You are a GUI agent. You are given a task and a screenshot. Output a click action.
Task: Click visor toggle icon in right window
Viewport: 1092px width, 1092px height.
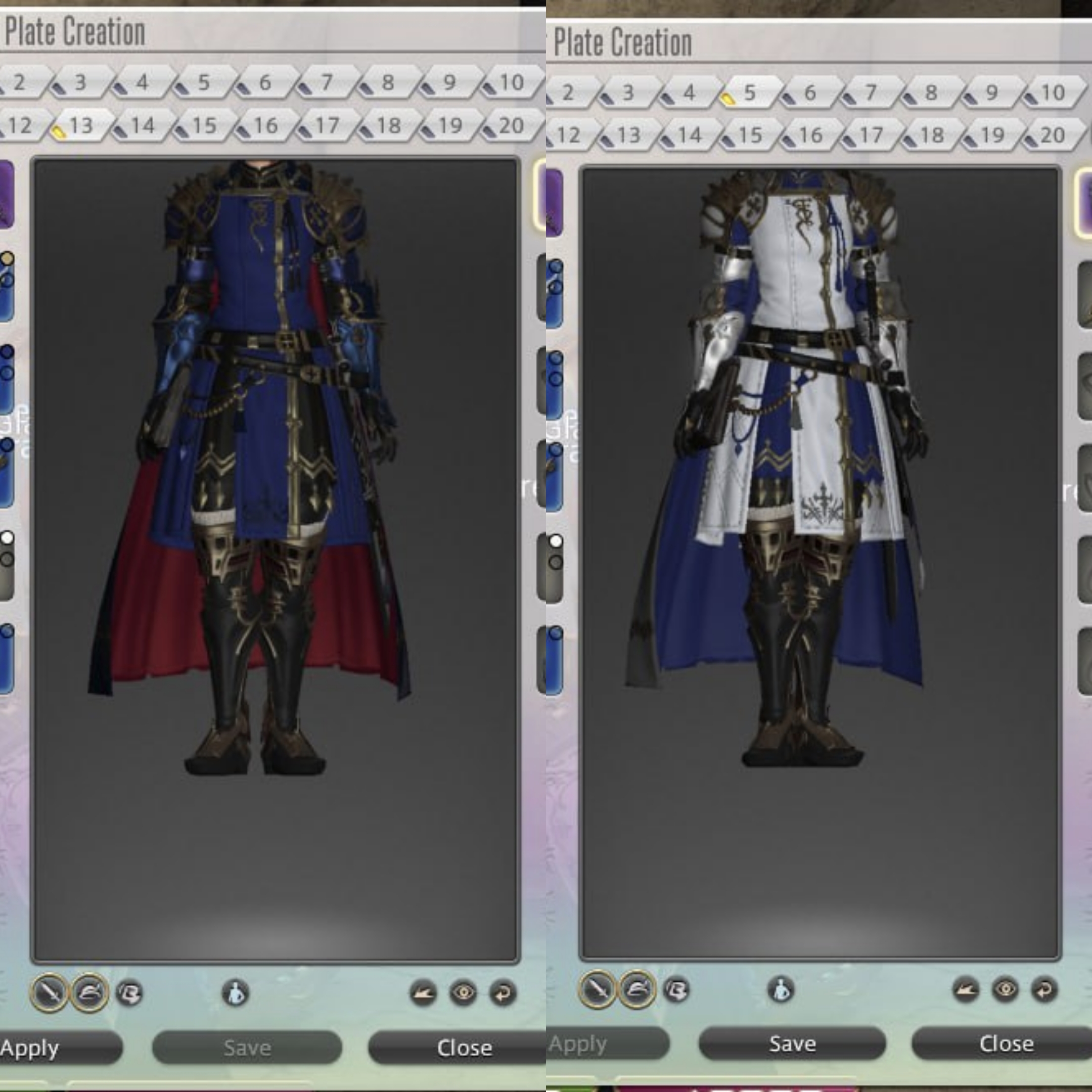676,989
